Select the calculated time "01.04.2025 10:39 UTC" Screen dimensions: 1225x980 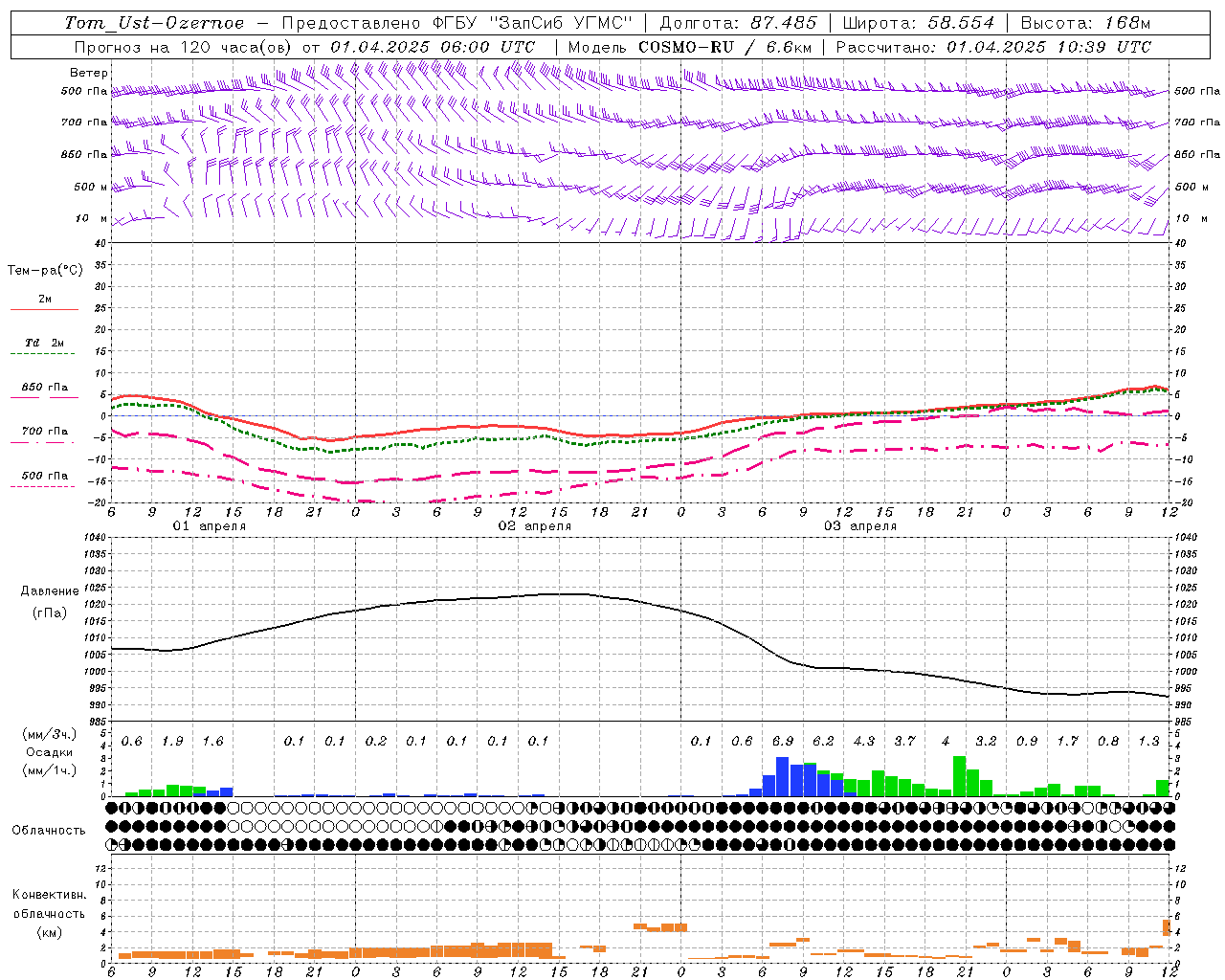tap(1049, 47)
